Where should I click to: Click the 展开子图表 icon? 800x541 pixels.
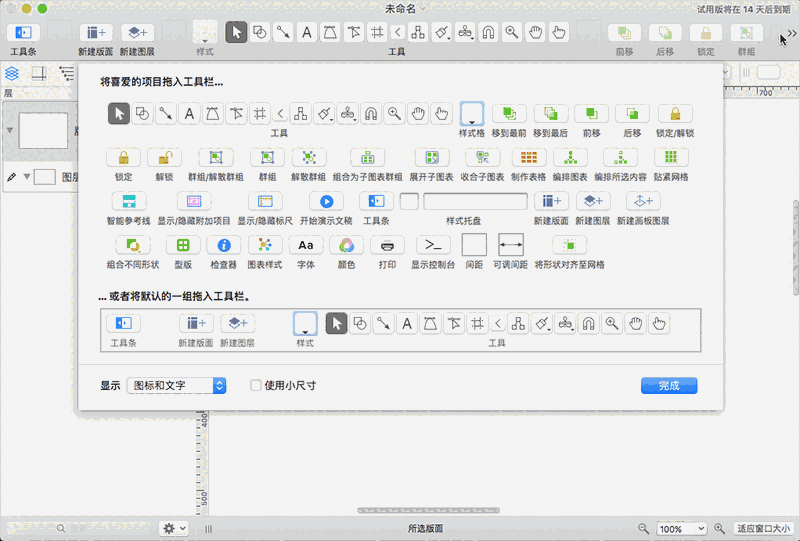(x=432, y=157)
